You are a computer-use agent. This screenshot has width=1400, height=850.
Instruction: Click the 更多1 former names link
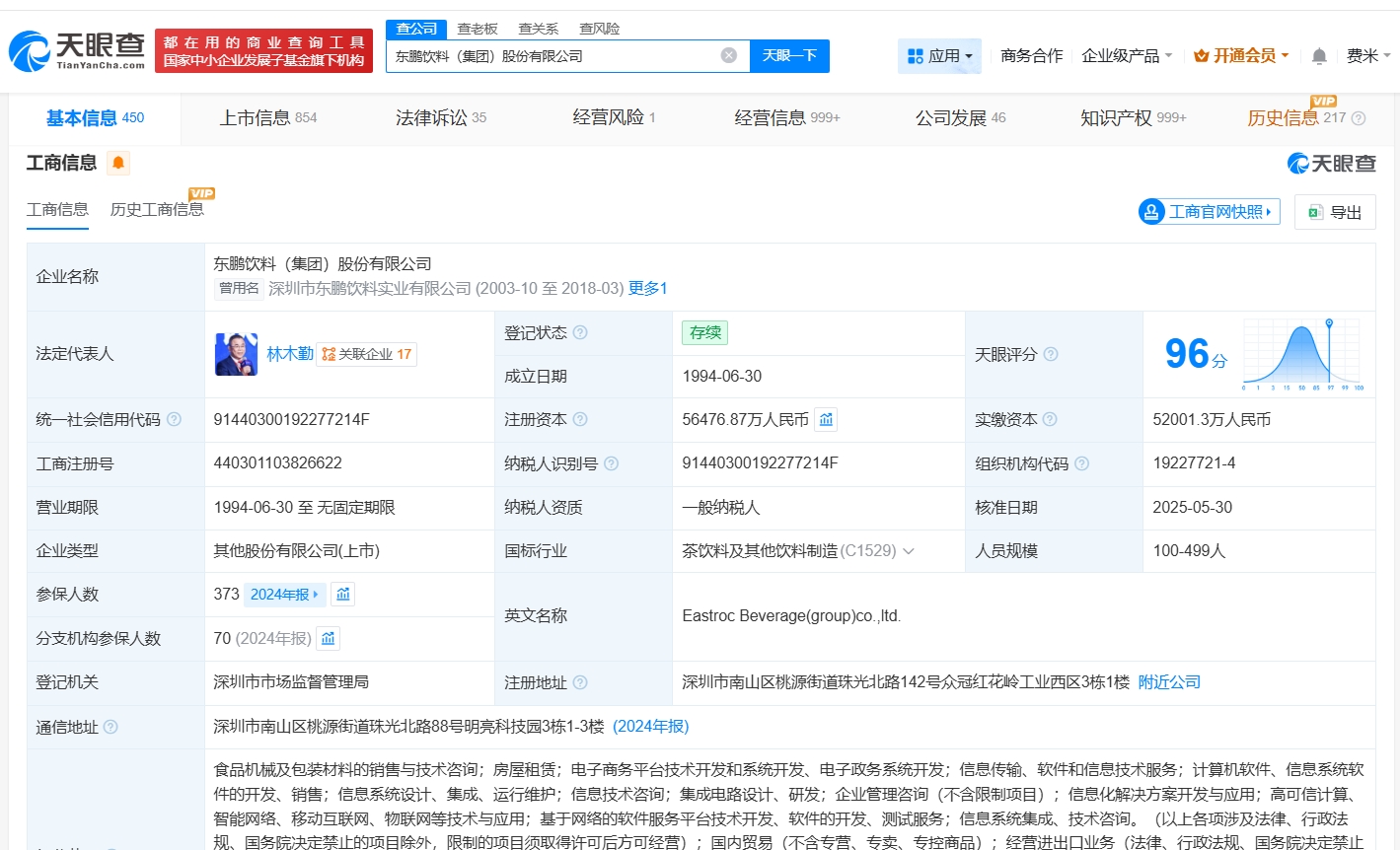pos(648,288)
